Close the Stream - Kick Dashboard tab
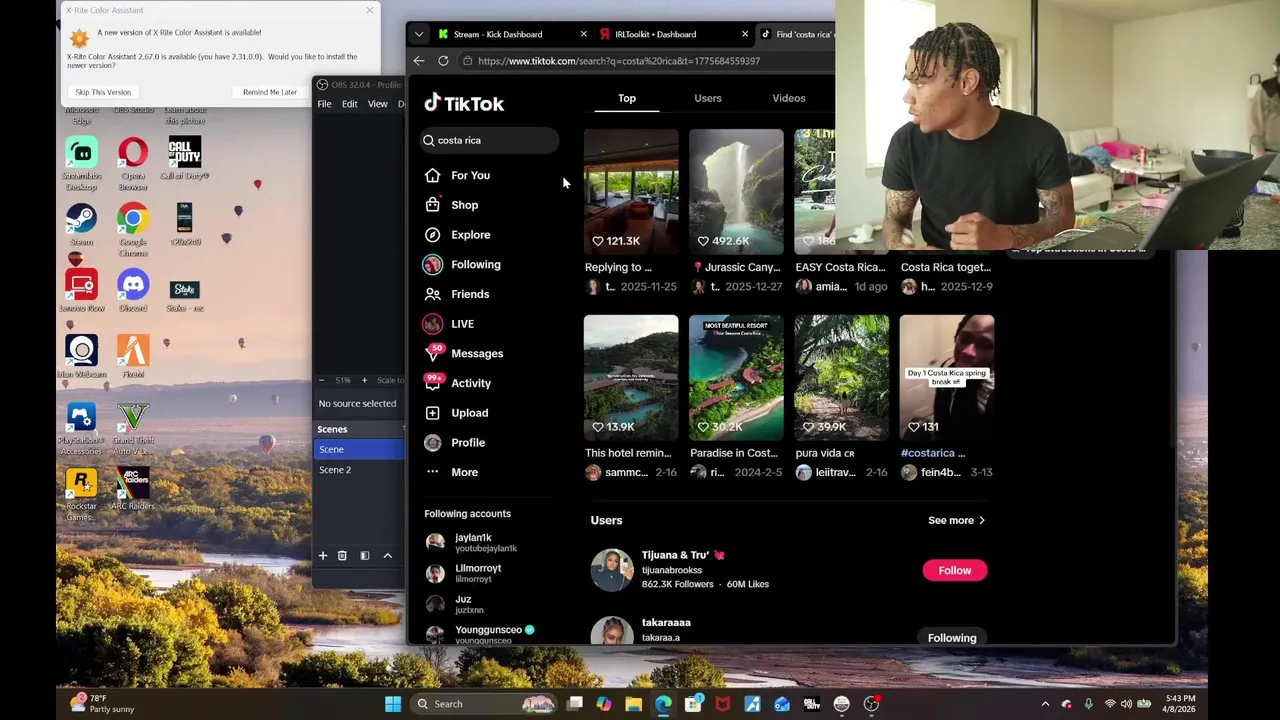 point(584,34)
